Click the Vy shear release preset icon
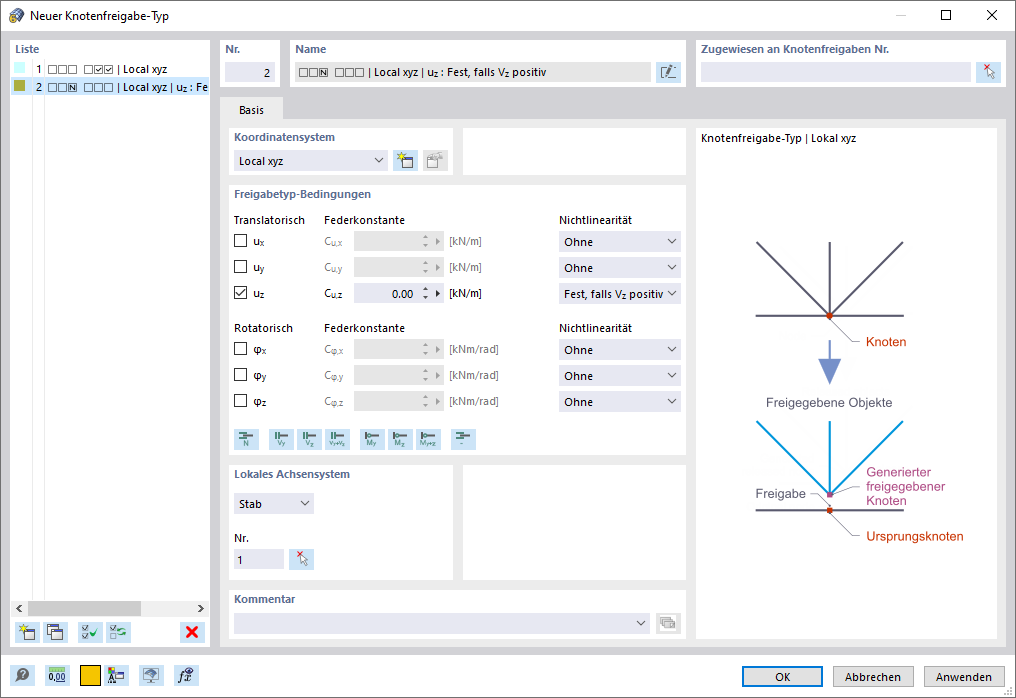 click(281, 439)
